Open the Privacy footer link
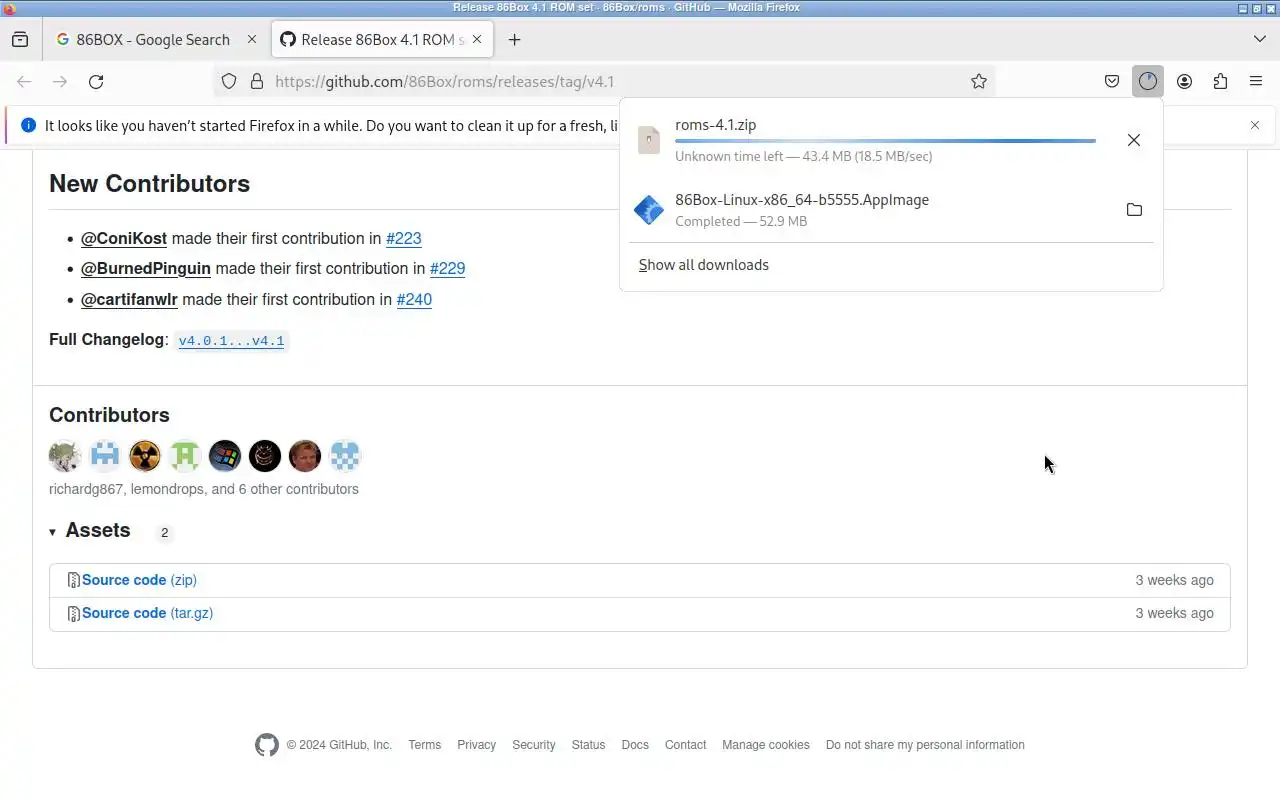 coord(477,745)
